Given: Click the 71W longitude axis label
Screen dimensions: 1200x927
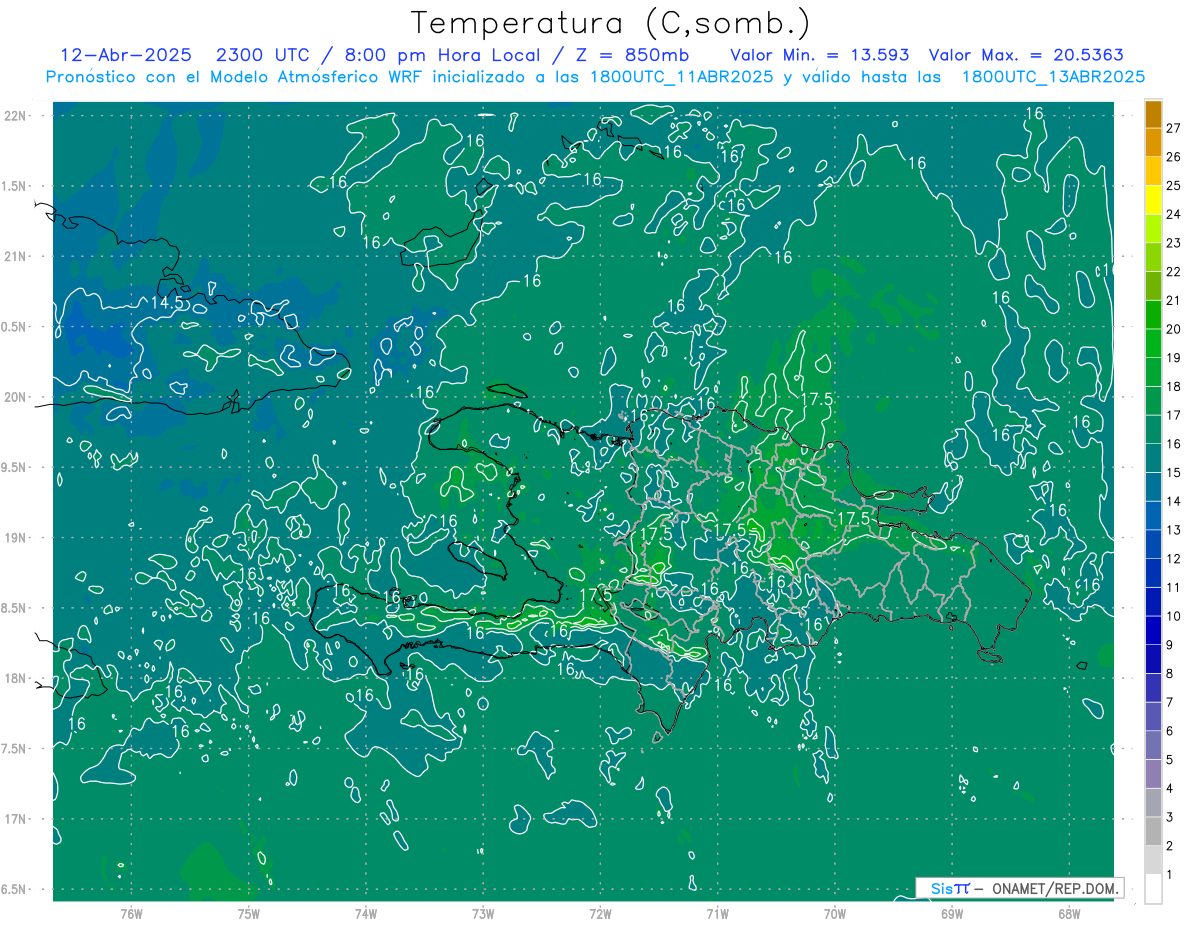Looking at the screenshot, I should pos(717,913).
